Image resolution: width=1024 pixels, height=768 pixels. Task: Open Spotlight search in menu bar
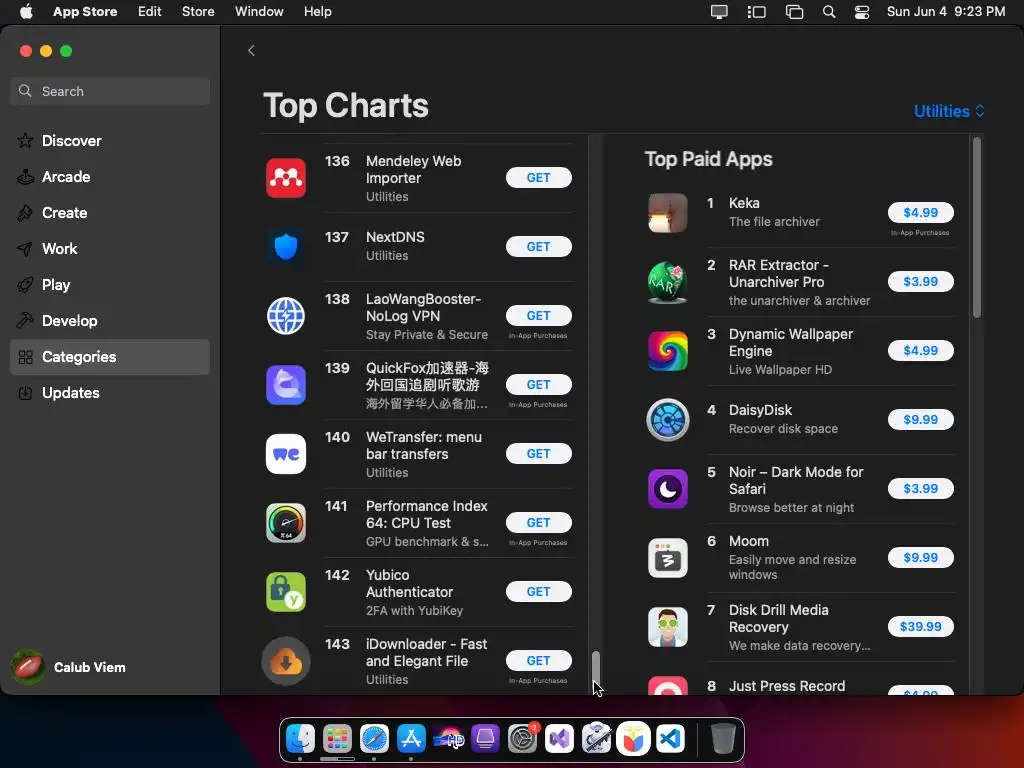coord(829,12)
